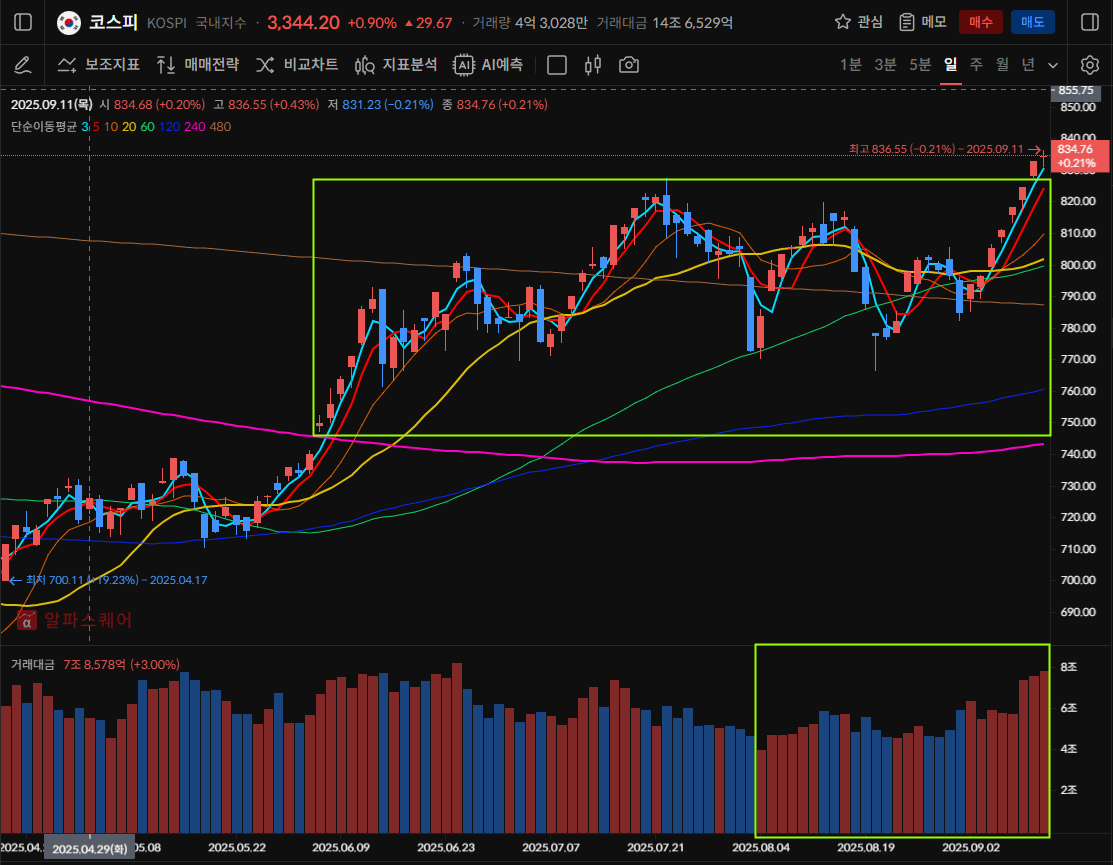The width and height of the screenshot is (1113, 865).
Task: Click the 2025.07.07 date axis label
Action: (x=551, y=847)
